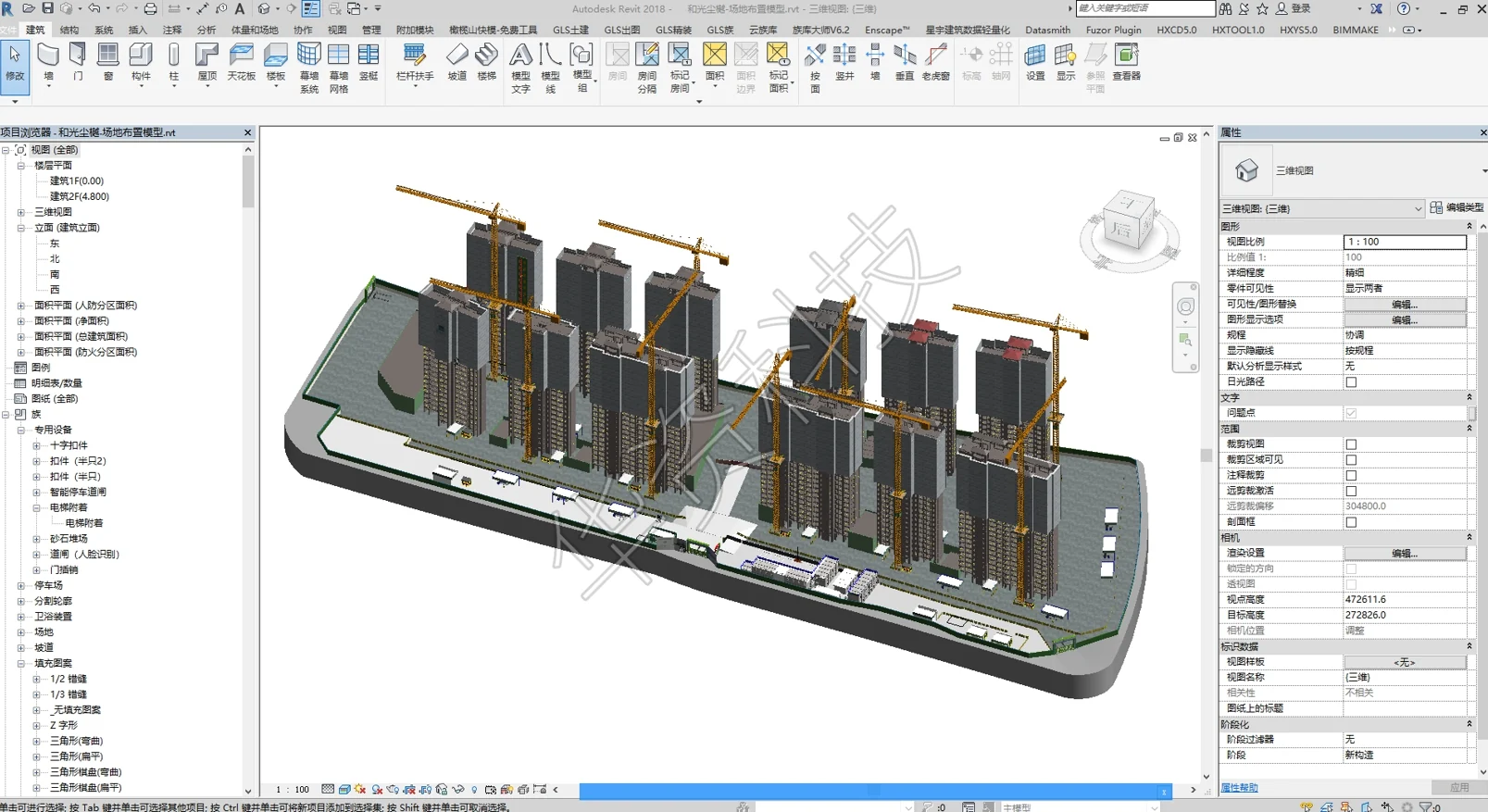The height and width of the screenshot is (812, 1488).
Task: Select the 墙 (Wall) tool
Action: pyautogui.click(x=48, y=63)
